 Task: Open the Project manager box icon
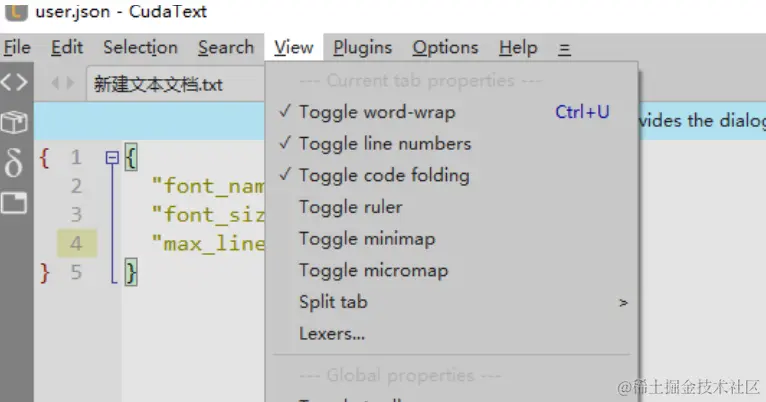click(14, 122)
